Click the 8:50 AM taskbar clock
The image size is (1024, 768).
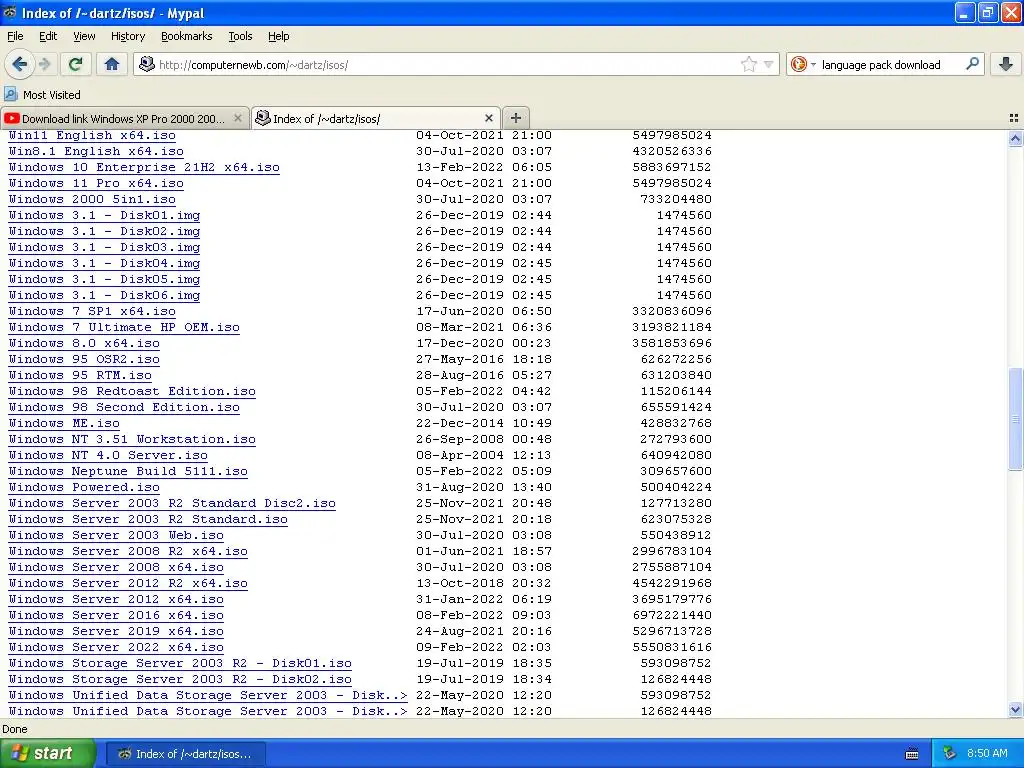pyautogui.click(x=987, y=753)
